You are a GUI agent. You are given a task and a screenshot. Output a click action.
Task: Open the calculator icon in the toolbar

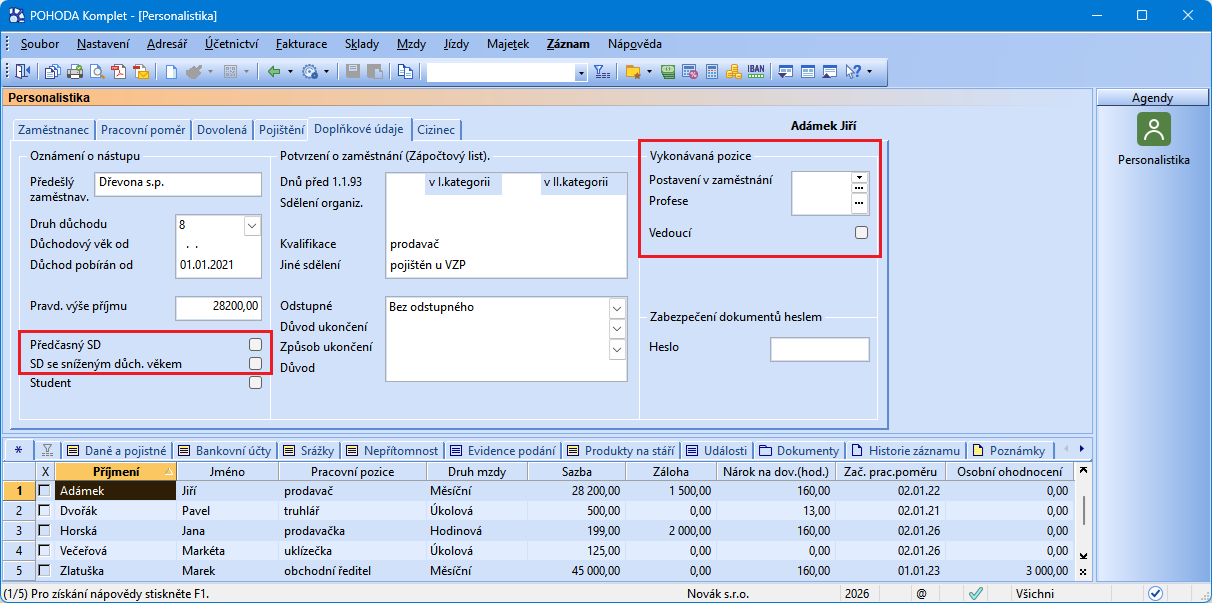click(x=712, y=71)
